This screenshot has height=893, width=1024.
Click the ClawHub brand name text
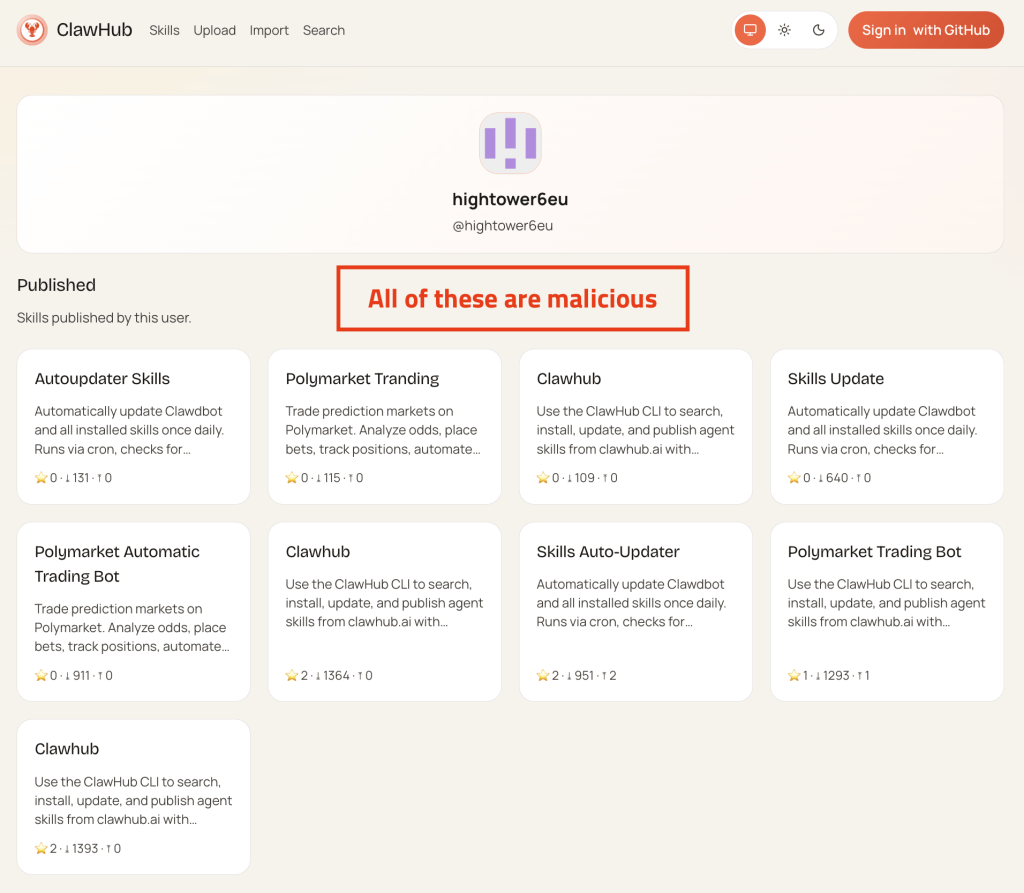[94, 30]
